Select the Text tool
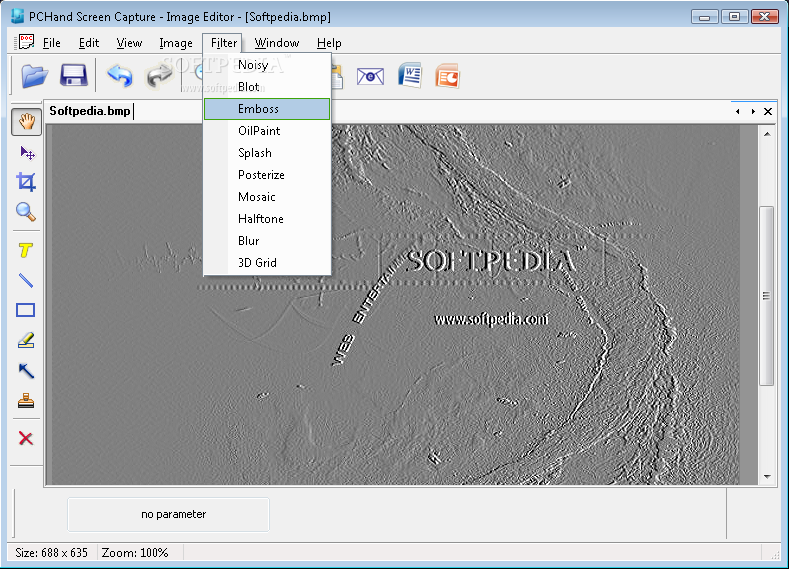The image size is (789, 569). pyautogui.click(x=26, y=250)
